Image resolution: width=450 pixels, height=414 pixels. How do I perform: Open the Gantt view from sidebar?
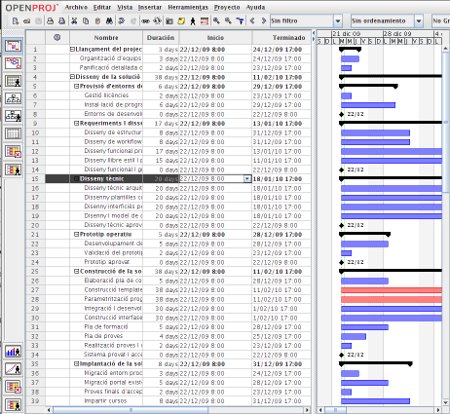tap(13, 46)
